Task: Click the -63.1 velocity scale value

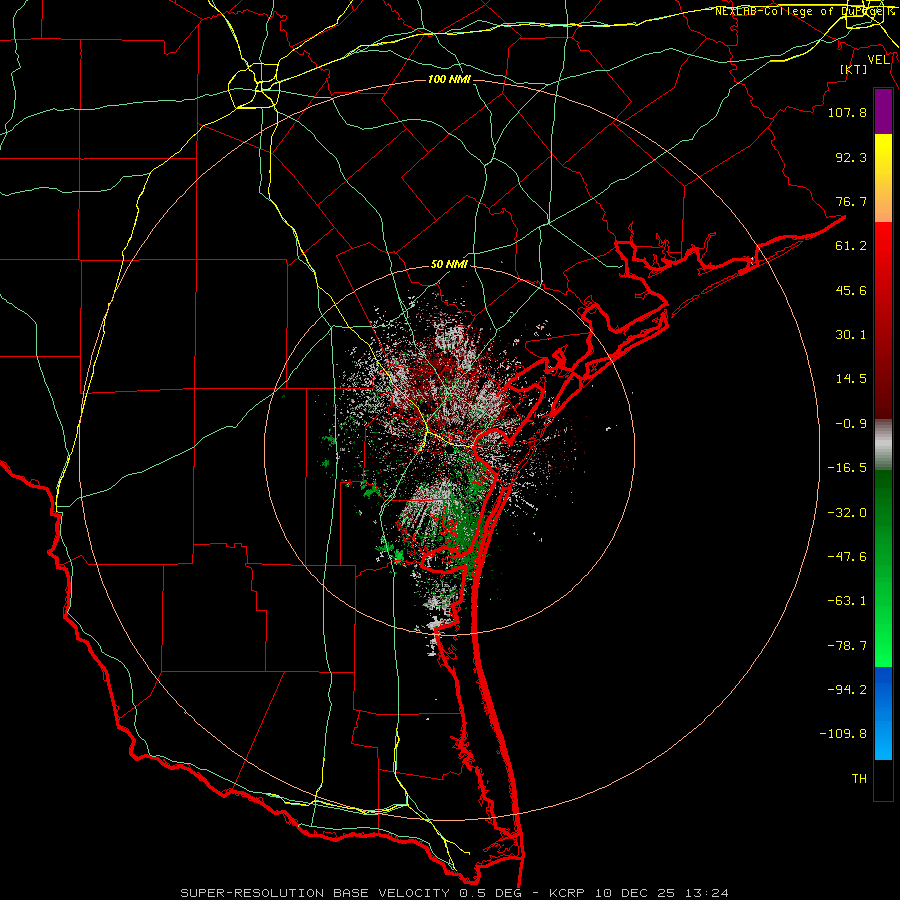Action: coord(847,601)
